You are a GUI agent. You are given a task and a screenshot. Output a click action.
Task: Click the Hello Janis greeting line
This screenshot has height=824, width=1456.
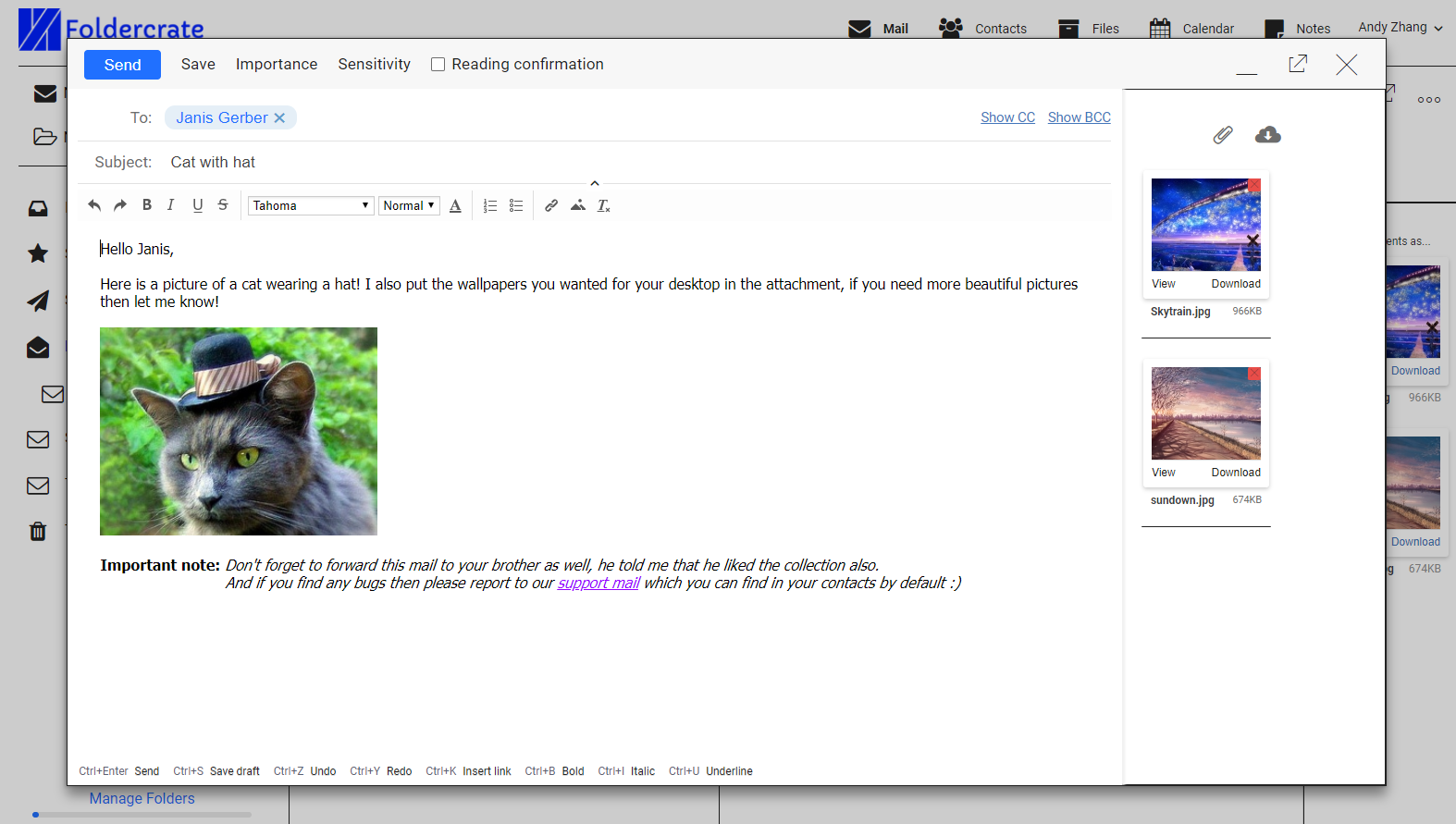click(x=137, y=249)
